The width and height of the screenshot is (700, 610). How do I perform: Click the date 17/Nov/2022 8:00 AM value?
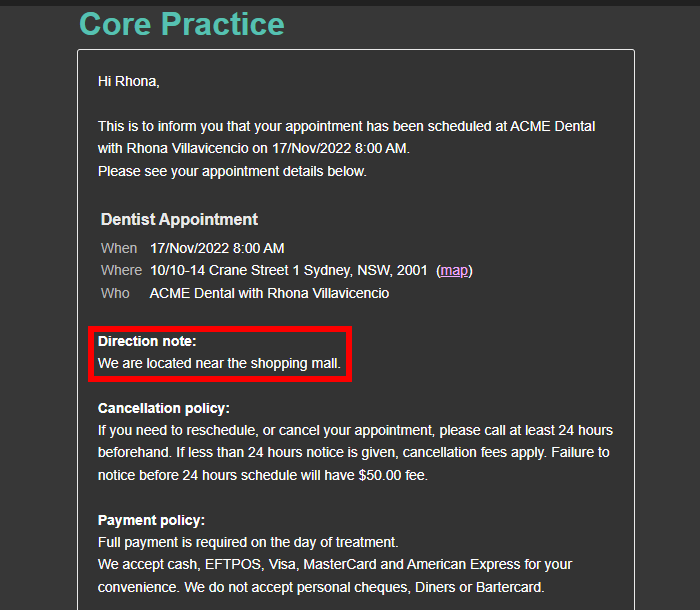[217, 248]
